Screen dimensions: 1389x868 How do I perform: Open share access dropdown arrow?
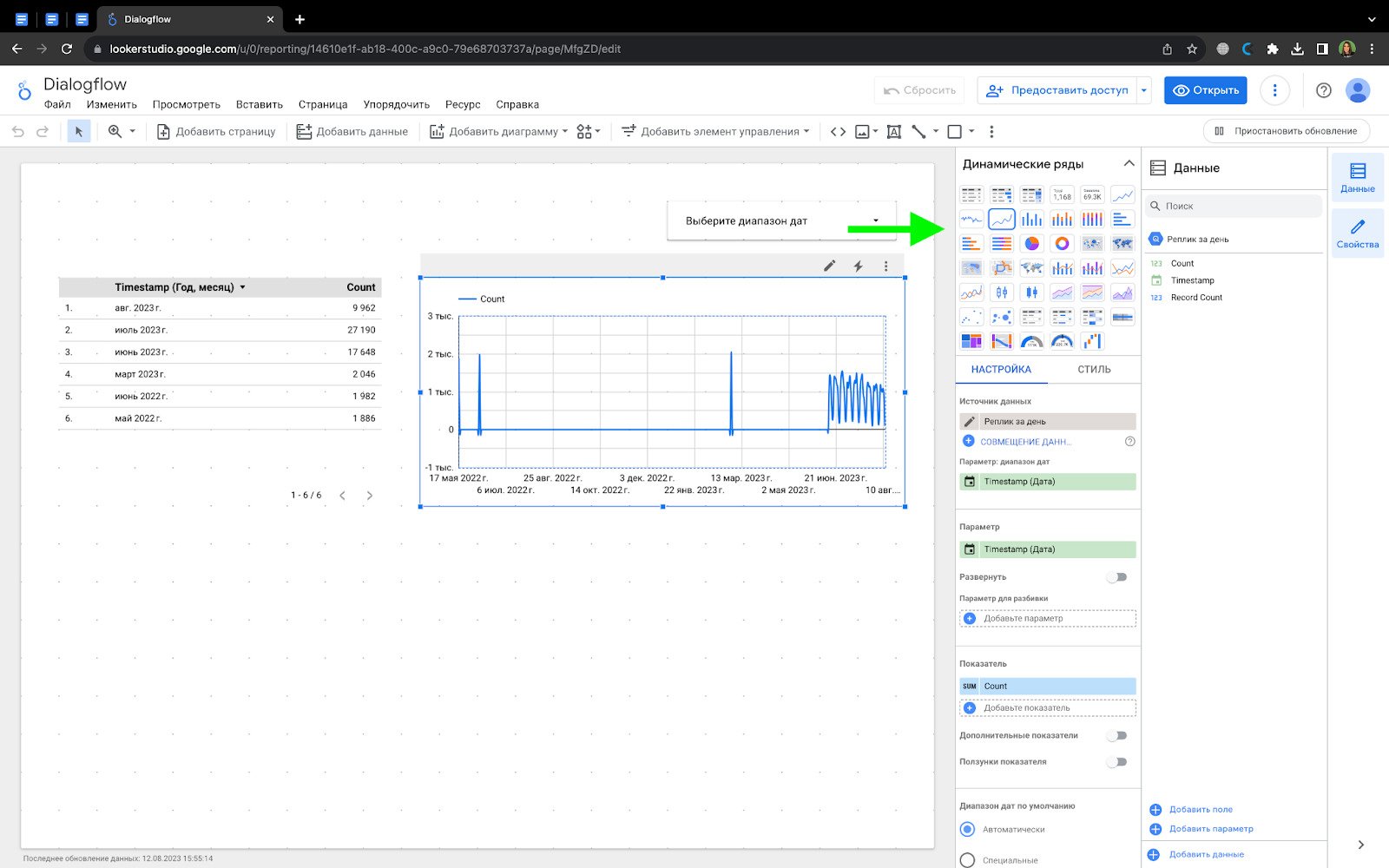1144,90
